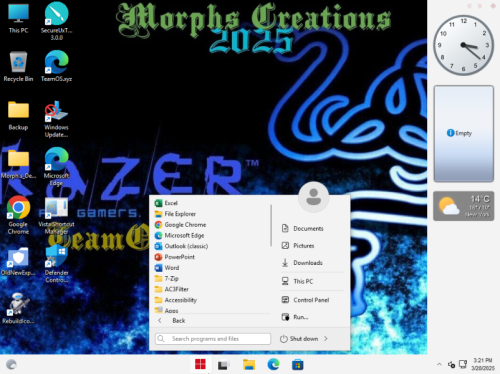This screenshot has height=374, width=500.
Task: Focus the Search programs and files box
Action: pyautogui.click(x=213, y=339)
